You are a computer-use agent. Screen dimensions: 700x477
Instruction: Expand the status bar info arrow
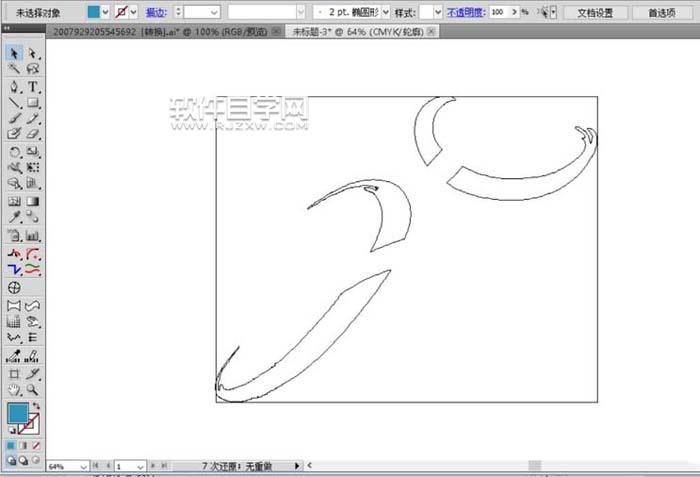point(297,466)
